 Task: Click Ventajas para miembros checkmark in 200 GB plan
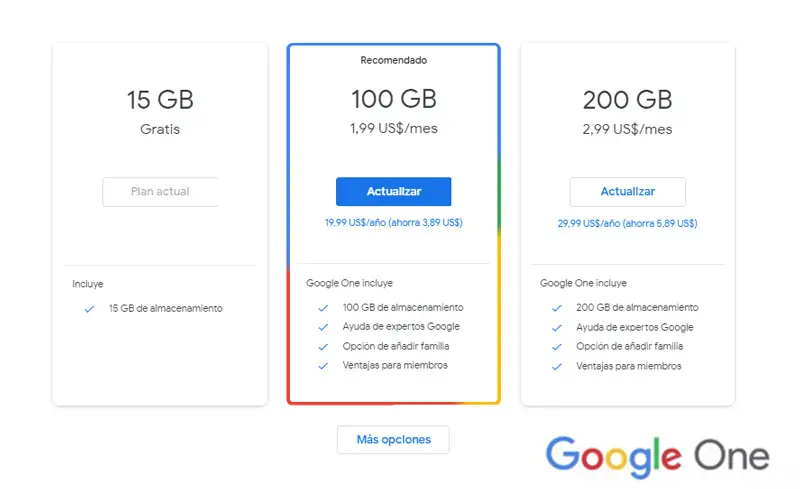click(x=557, y=367)
